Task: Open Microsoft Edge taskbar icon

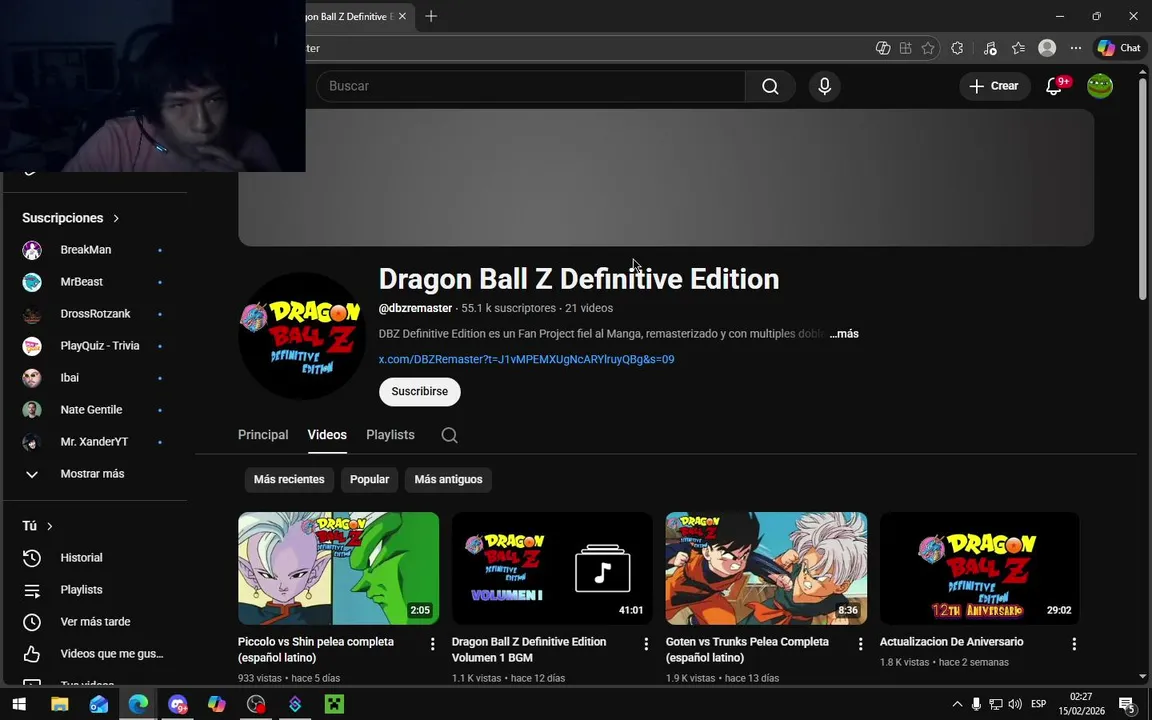Action: coord(138,704)
